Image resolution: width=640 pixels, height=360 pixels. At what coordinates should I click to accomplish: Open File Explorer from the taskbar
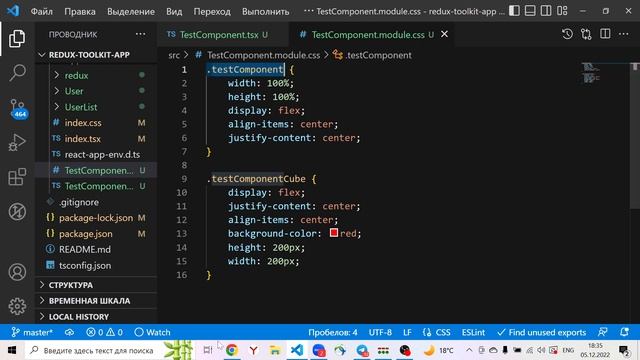(x=275, y=350)
